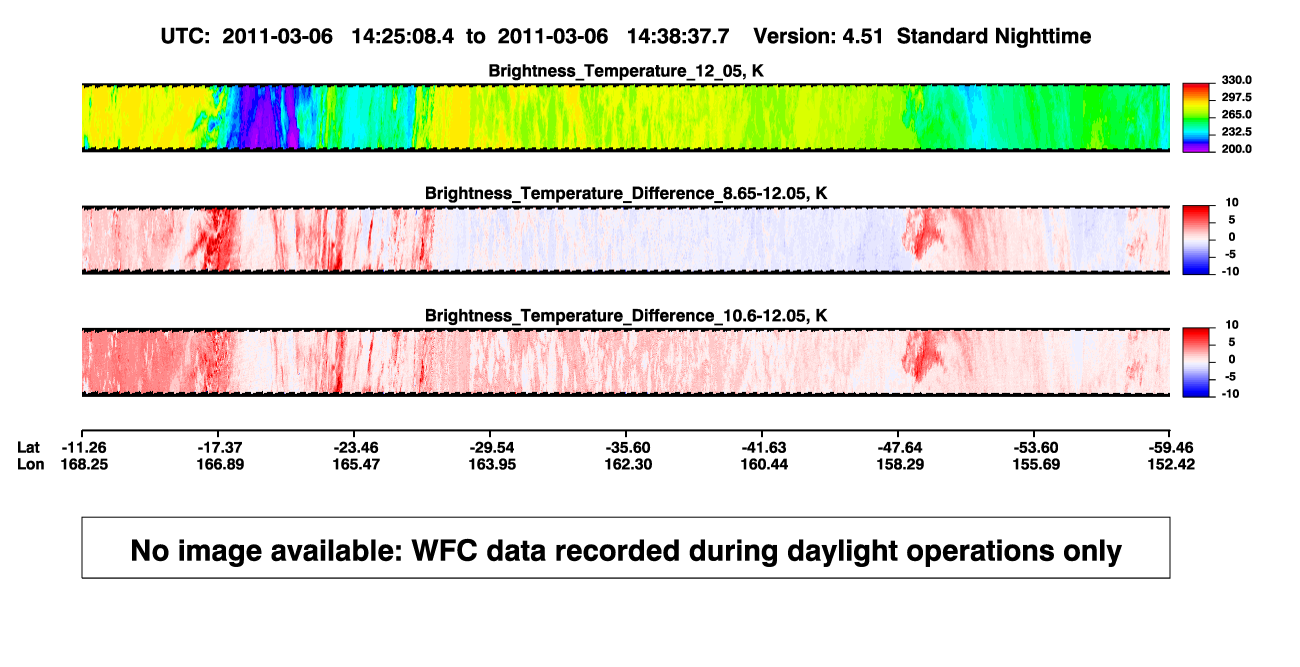This screenshot has height=667, width=1300.
Task: Click the 'Standard Nighttime' header text
Action: [994, 36]
